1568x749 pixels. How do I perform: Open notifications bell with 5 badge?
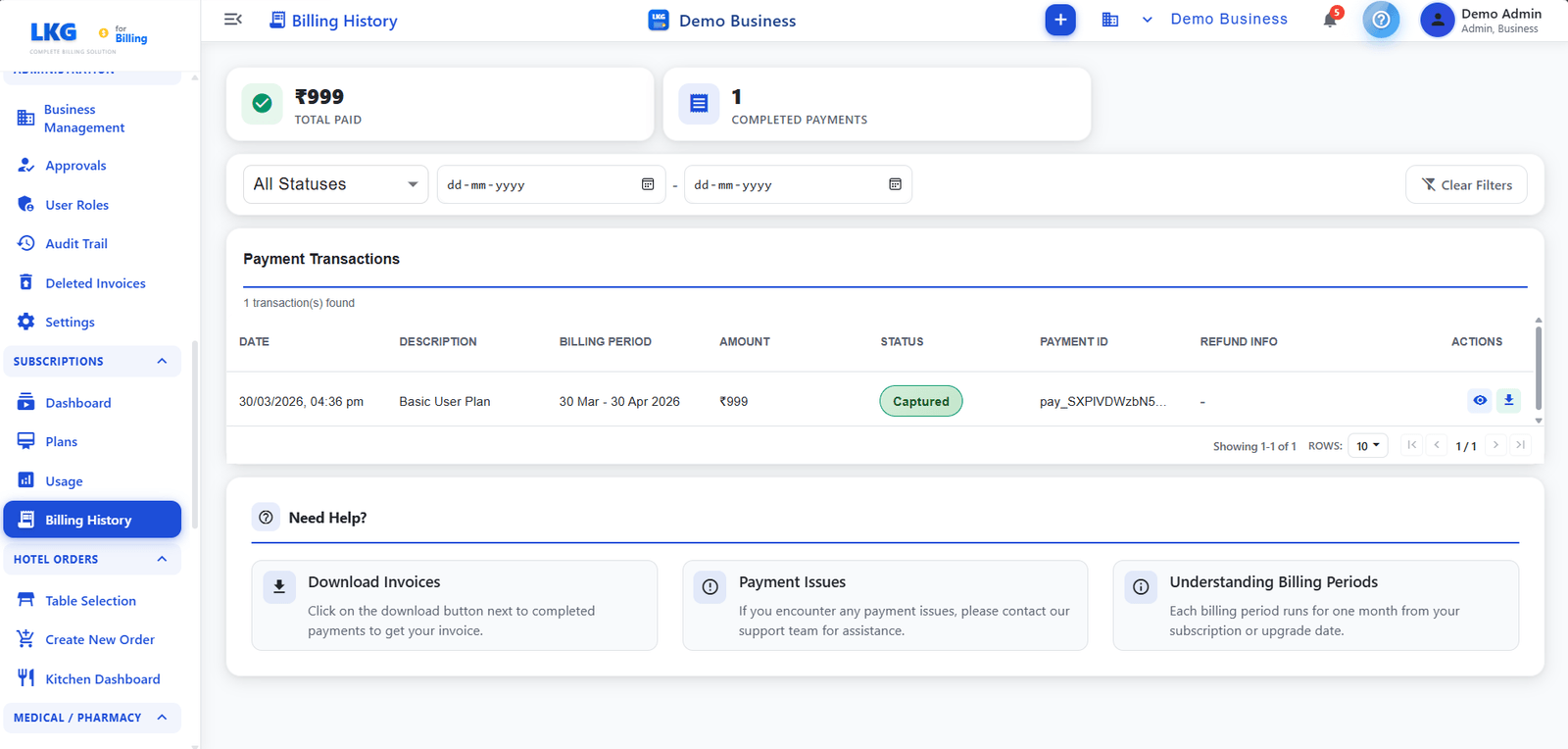click(1331, 19)
